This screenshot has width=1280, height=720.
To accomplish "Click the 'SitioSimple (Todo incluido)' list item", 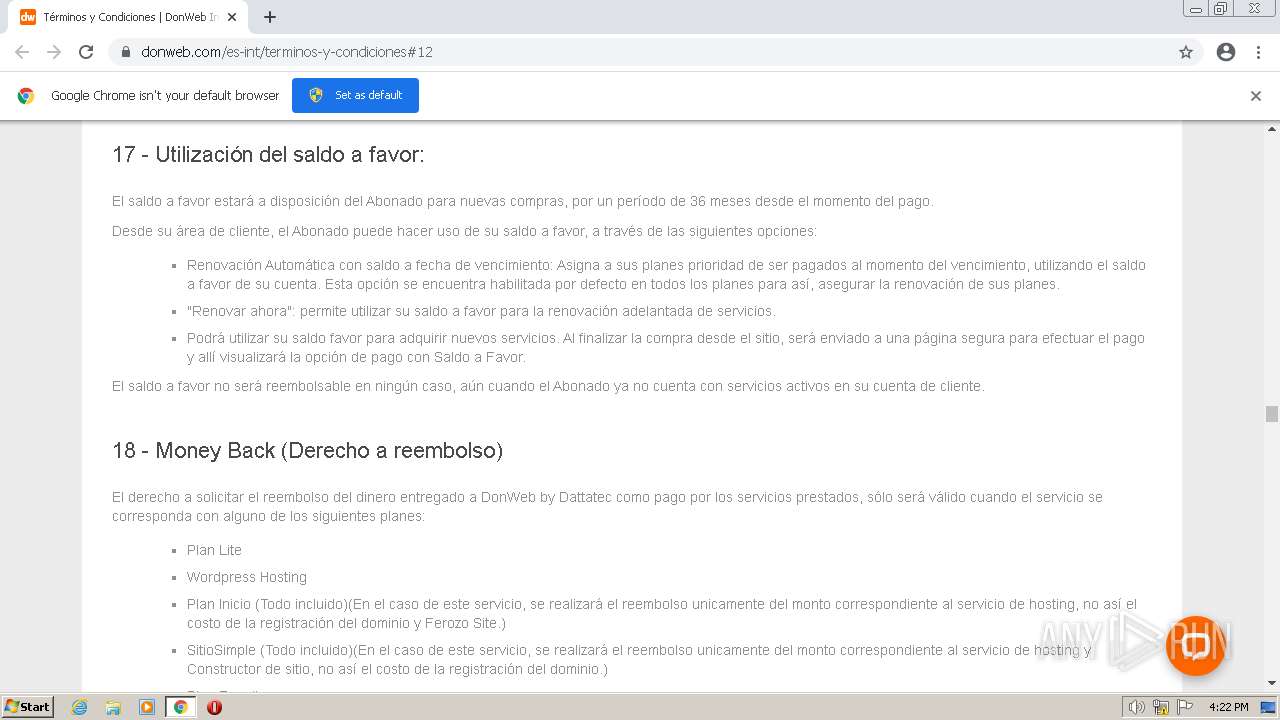I will tap(640, 660).
